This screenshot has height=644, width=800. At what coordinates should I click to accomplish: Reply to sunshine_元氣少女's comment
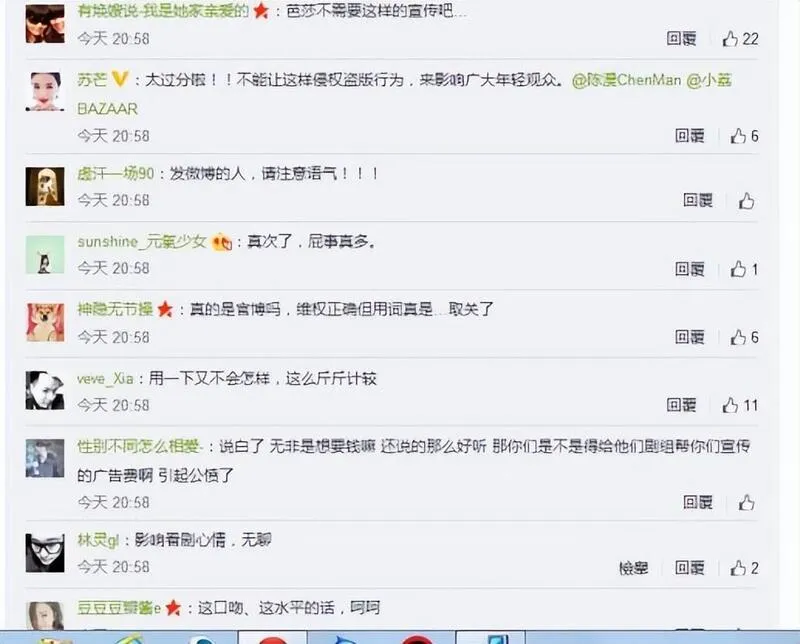(x=690, y=269)
